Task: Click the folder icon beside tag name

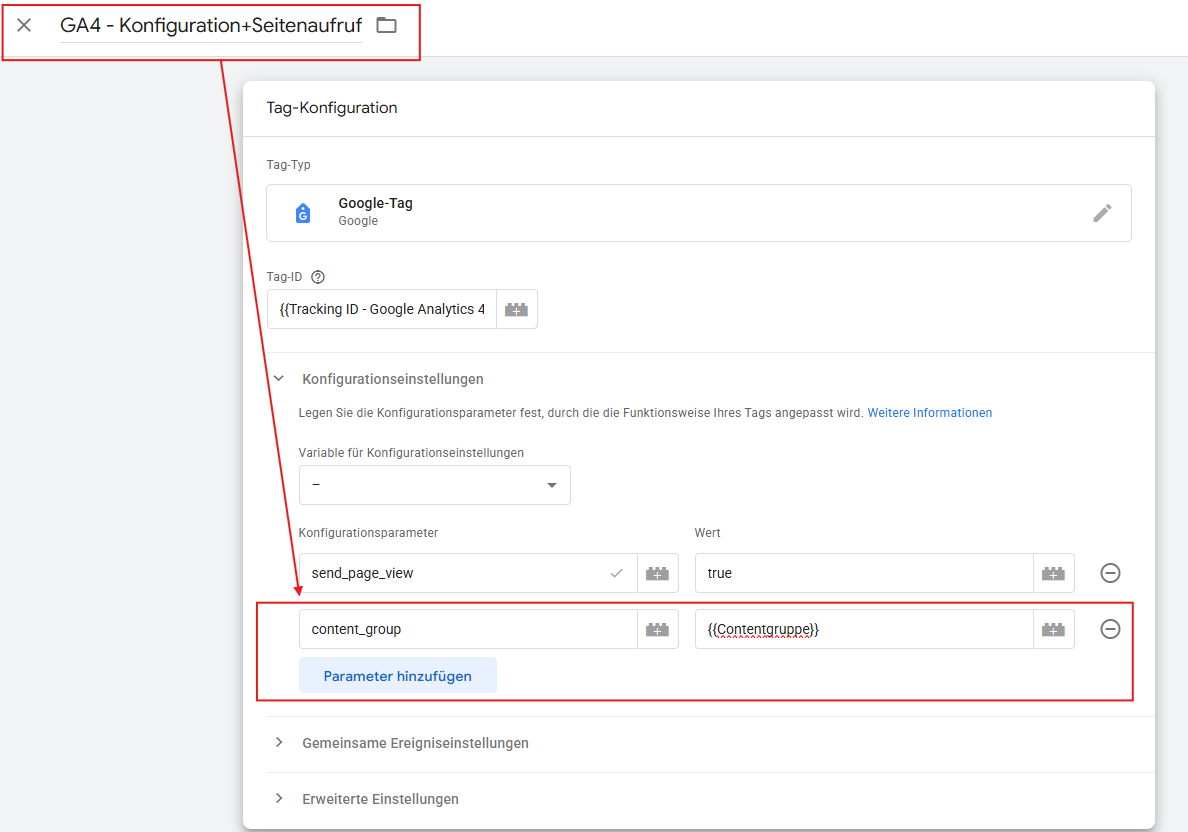Action: (386, 25)
